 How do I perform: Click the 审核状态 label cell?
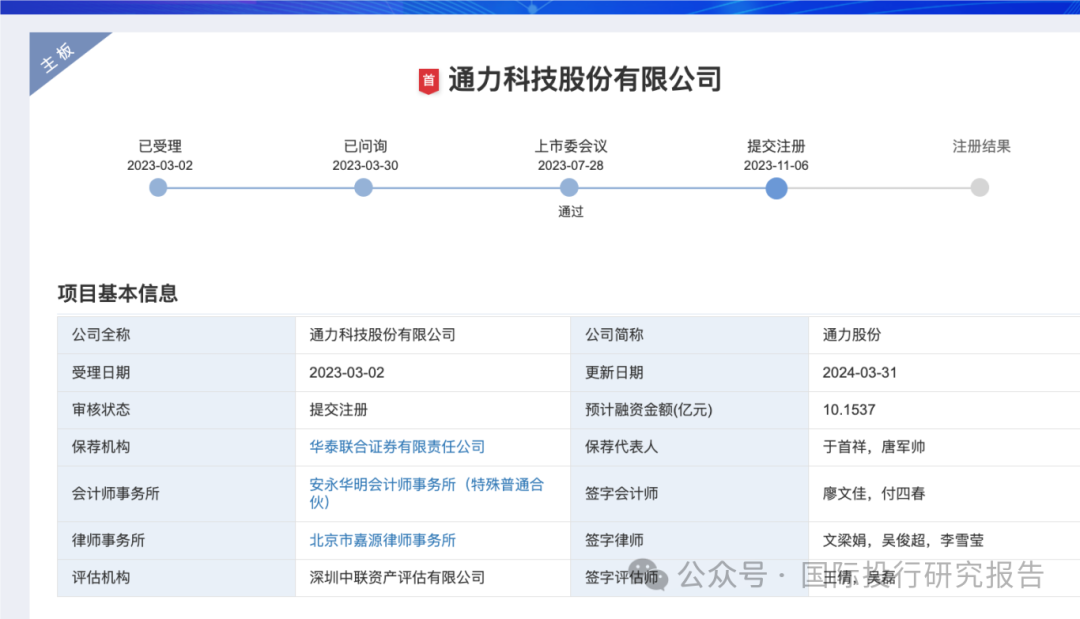click(x=176, y=410)
